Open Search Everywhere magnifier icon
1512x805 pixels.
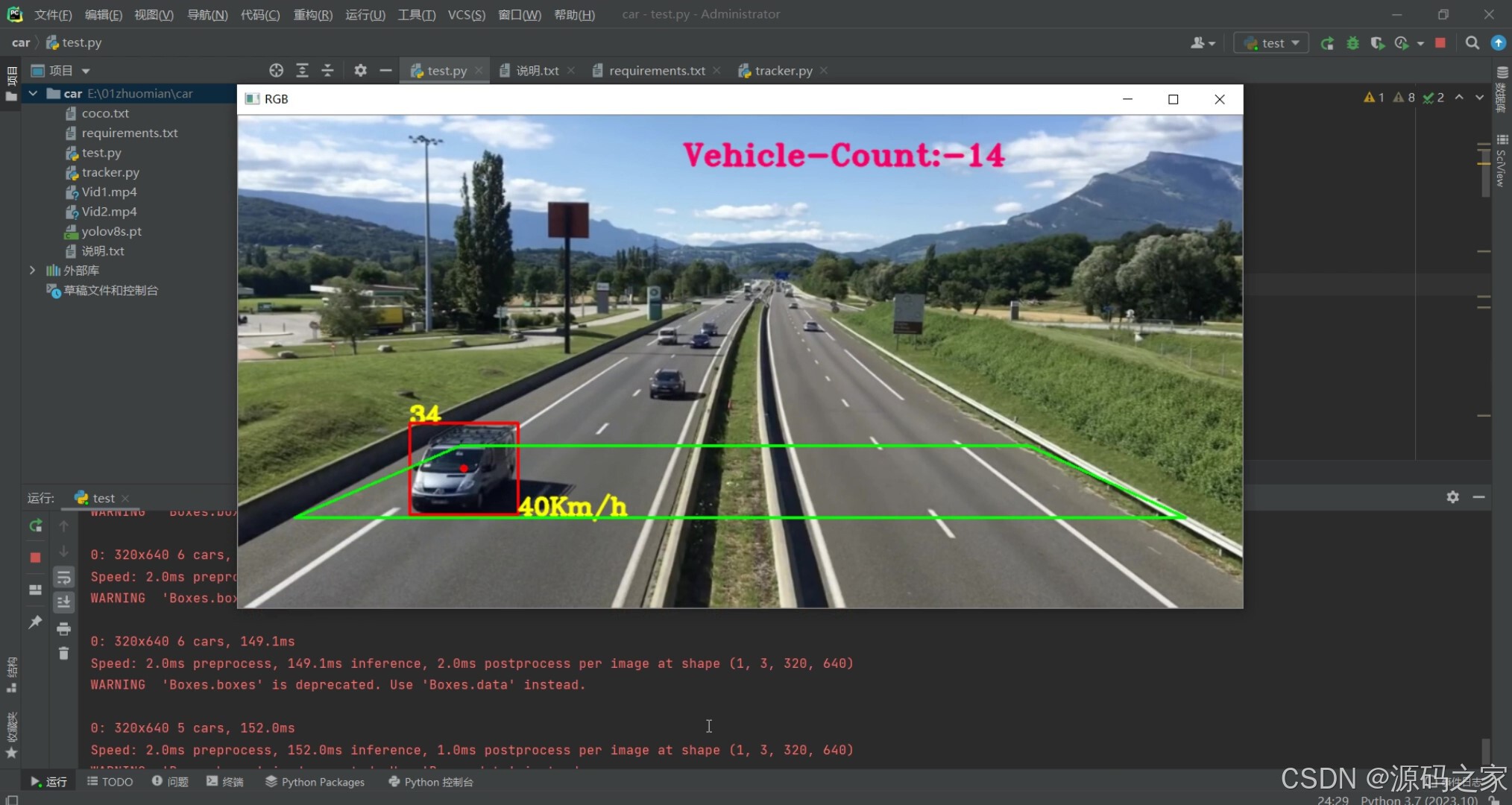tap(1472, 43)
